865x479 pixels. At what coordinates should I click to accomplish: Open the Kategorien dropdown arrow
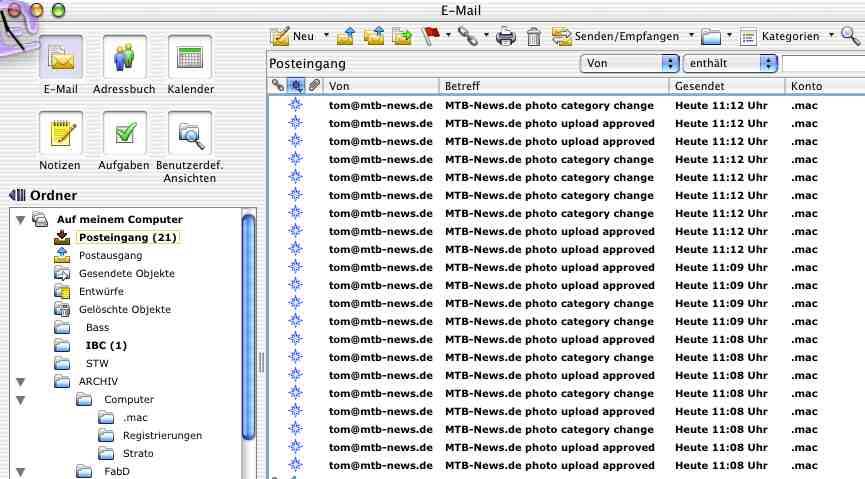(x=831, y=36)
